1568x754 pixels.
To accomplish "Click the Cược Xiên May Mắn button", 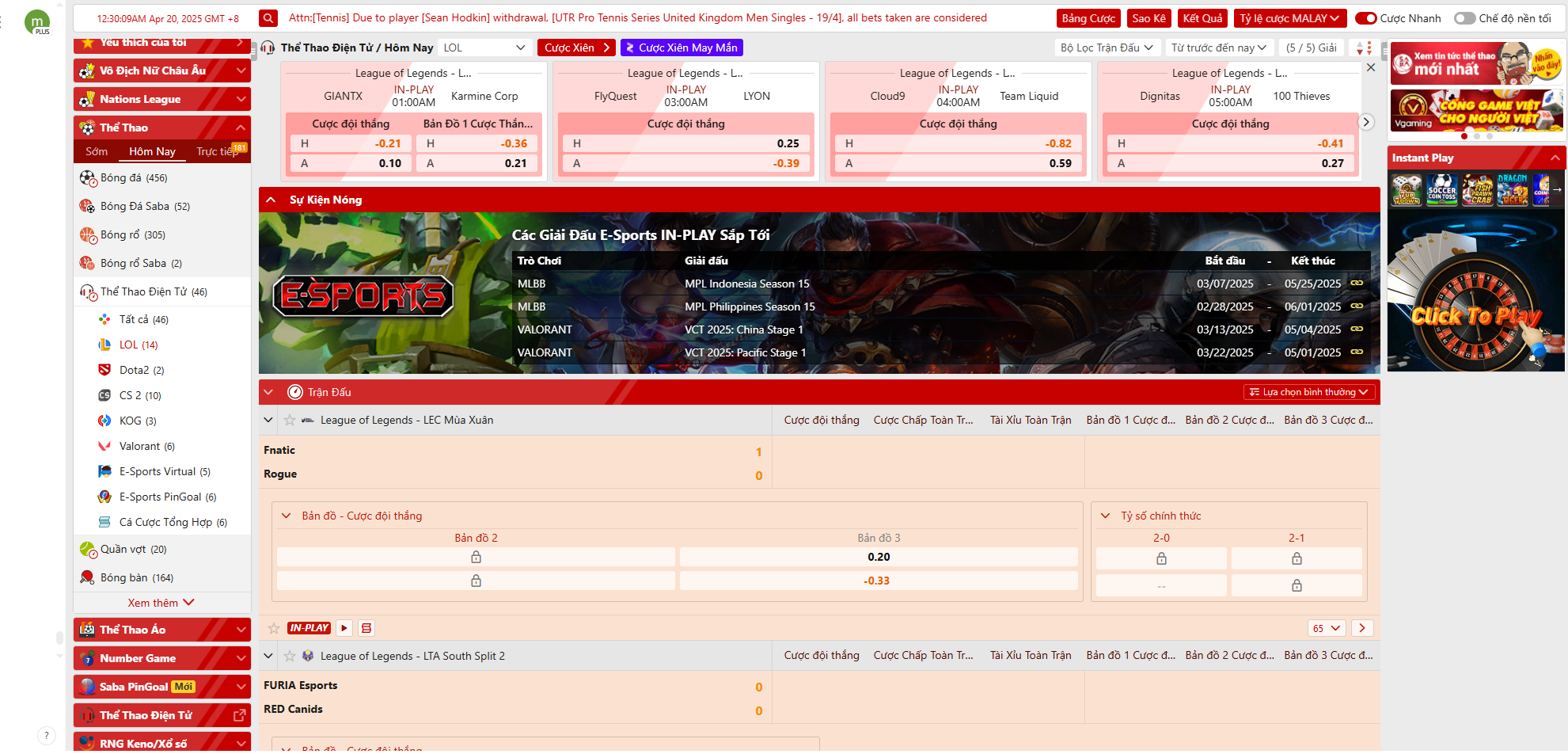I will (681, 48).
